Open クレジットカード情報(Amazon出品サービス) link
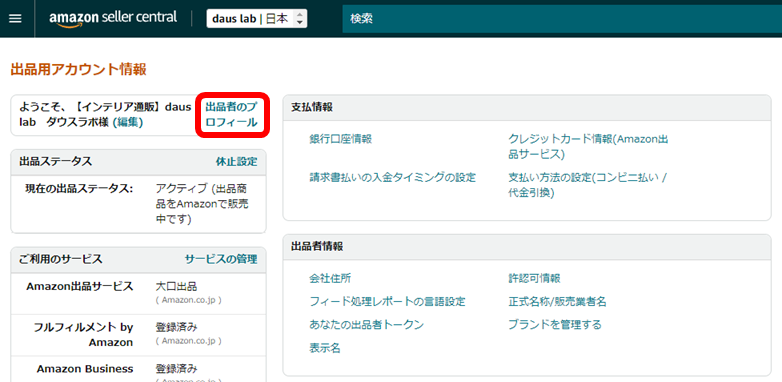Viewport: 782px width, 382px height. click(587, 147)
